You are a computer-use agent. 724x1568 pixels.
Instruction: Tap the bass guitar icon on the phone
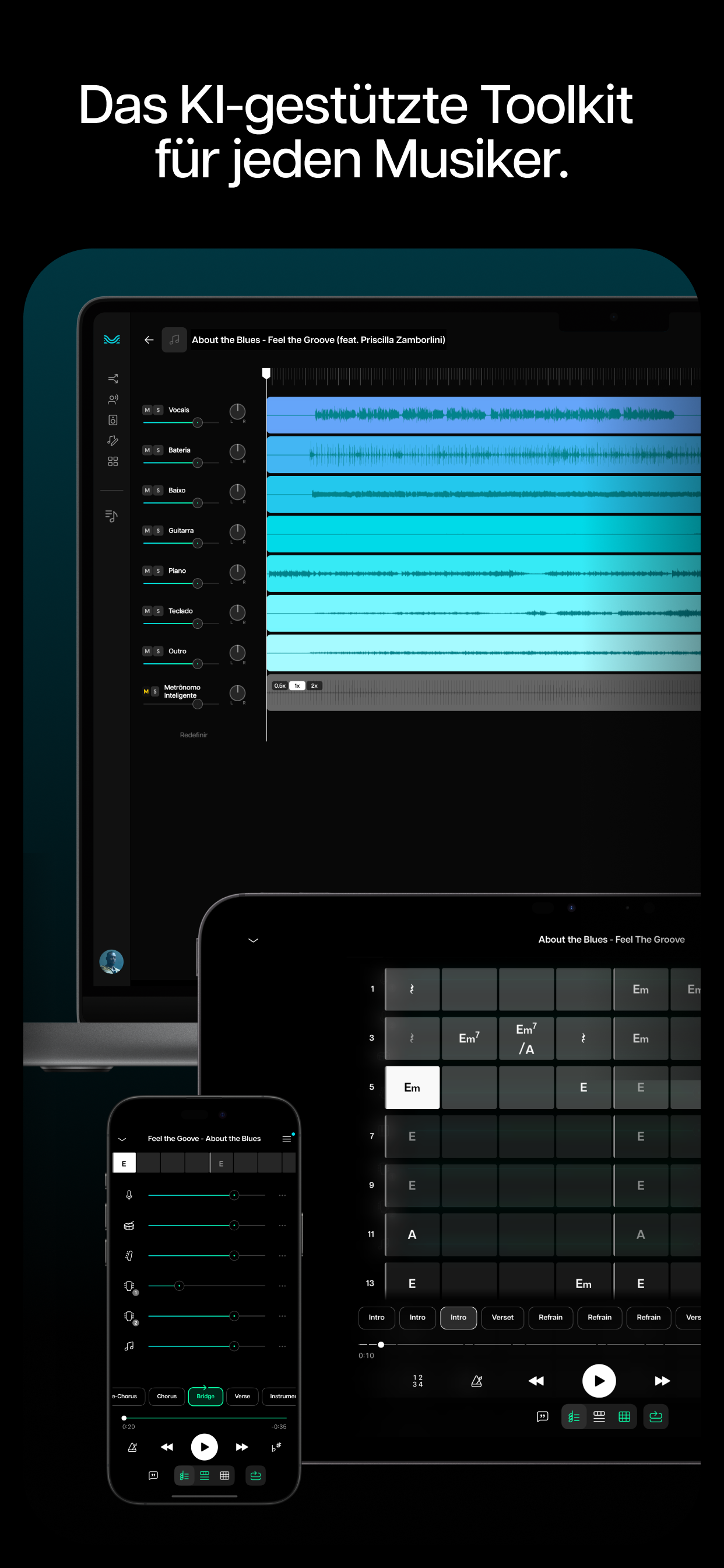(x=129, y=1255)
